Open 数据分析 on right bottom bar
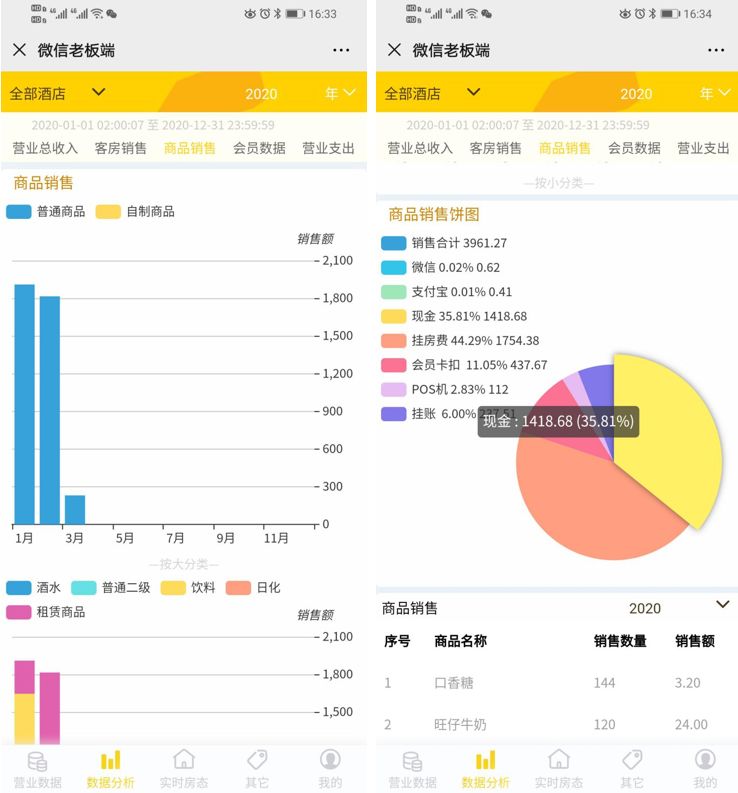The width and height of the screenshot is (738, 793). (x=485, y=769)
